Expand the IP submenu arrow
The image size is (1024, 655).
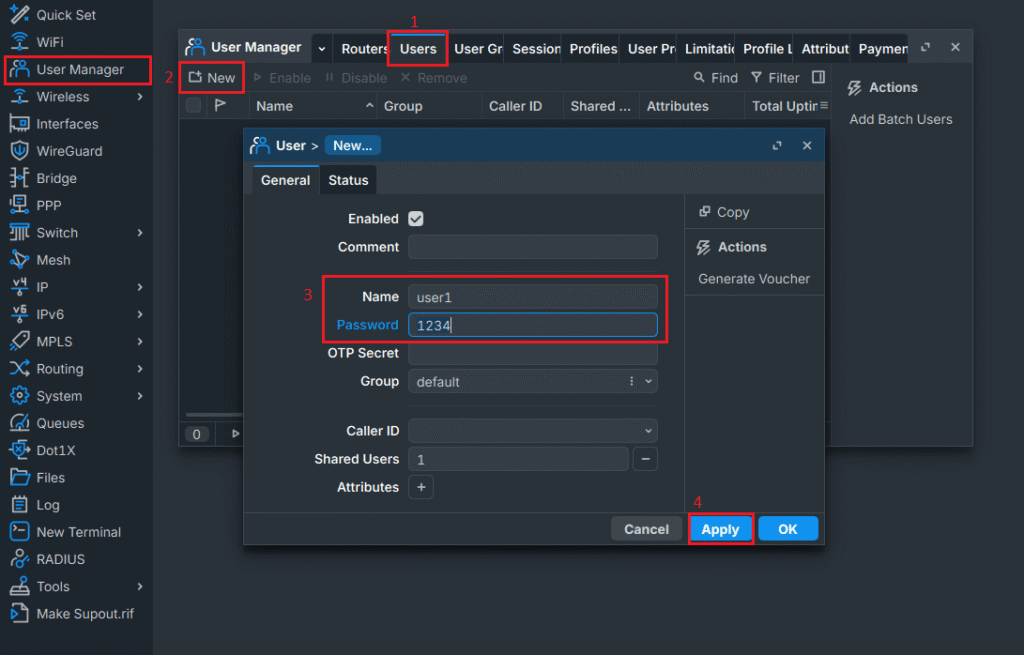point(140,287)
